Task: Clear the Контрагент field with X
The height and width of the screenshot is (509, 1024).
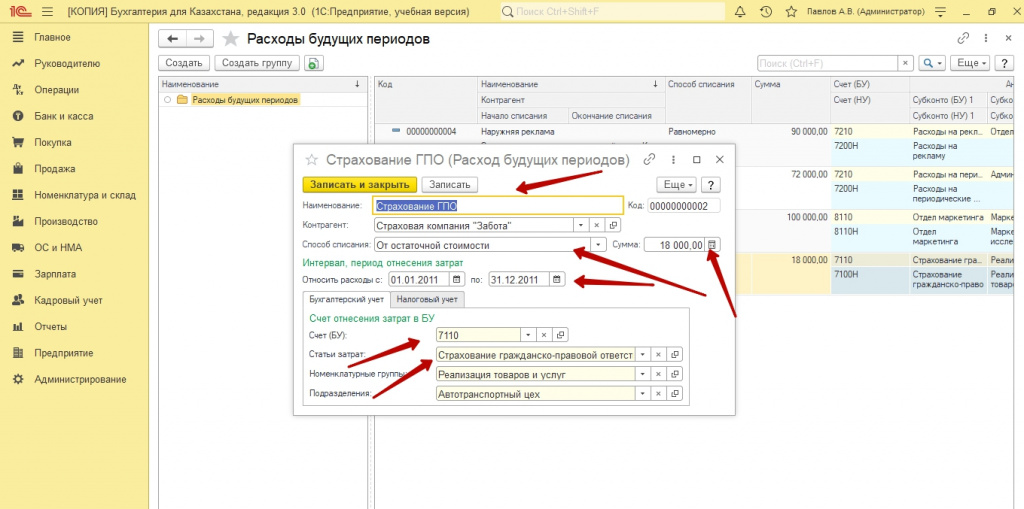Action: (x=597, y=225)
